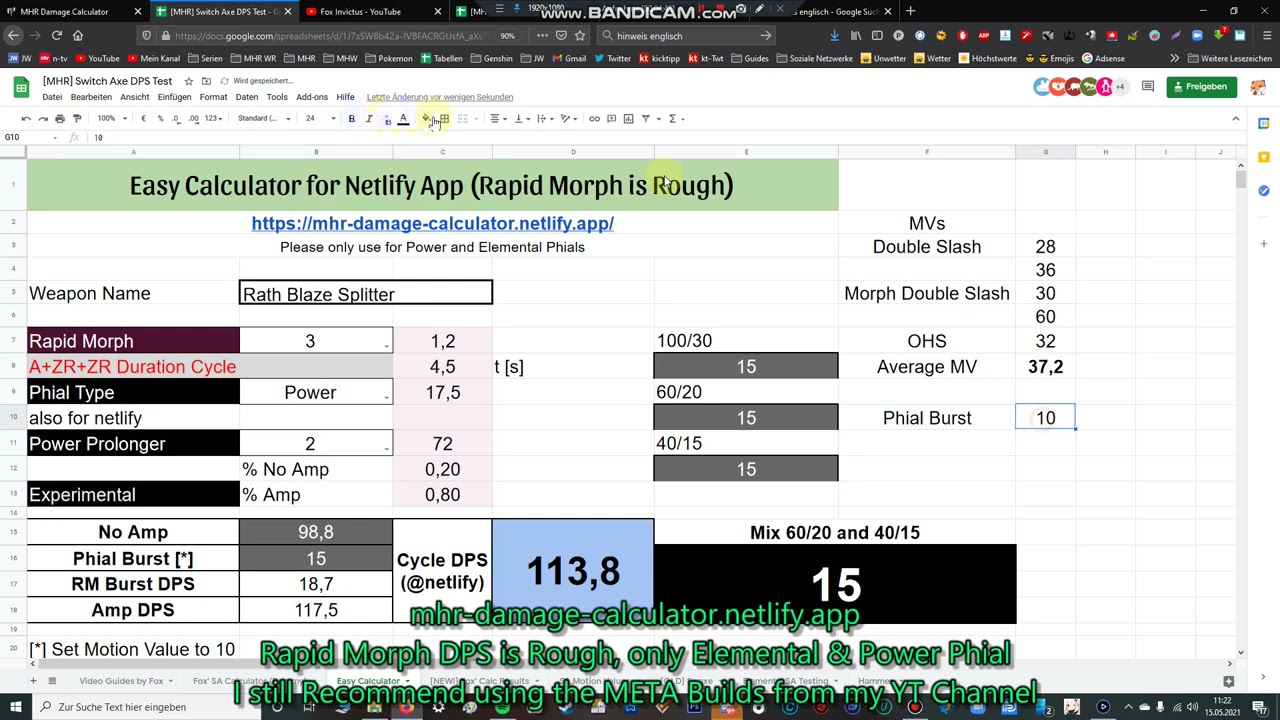The width and height of the screenshot is (1280, 720).
Task: Click the insert comment icon
Action: (611, 119)
